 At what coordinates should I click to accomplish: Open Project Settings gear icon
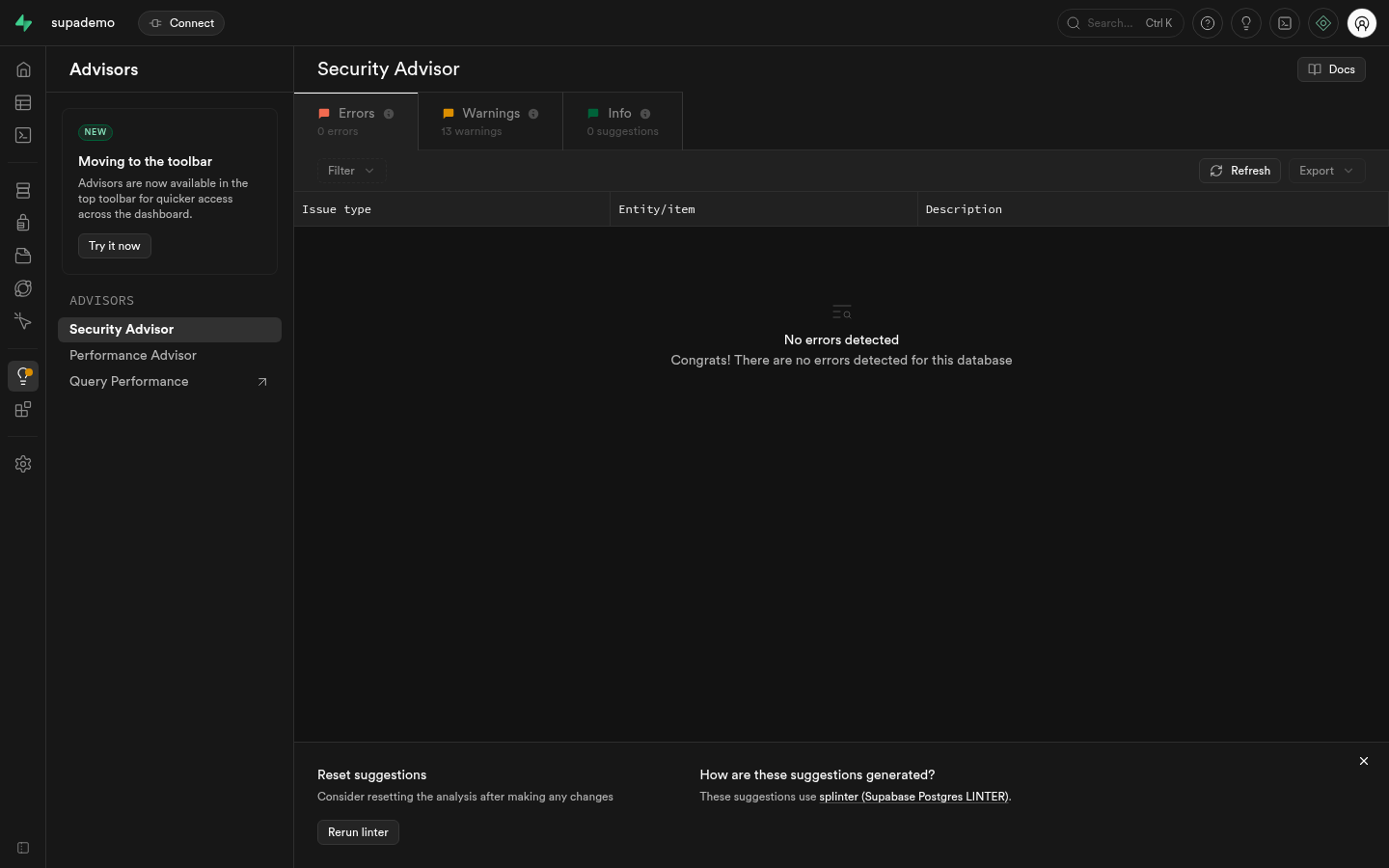[x=23, y=464]
